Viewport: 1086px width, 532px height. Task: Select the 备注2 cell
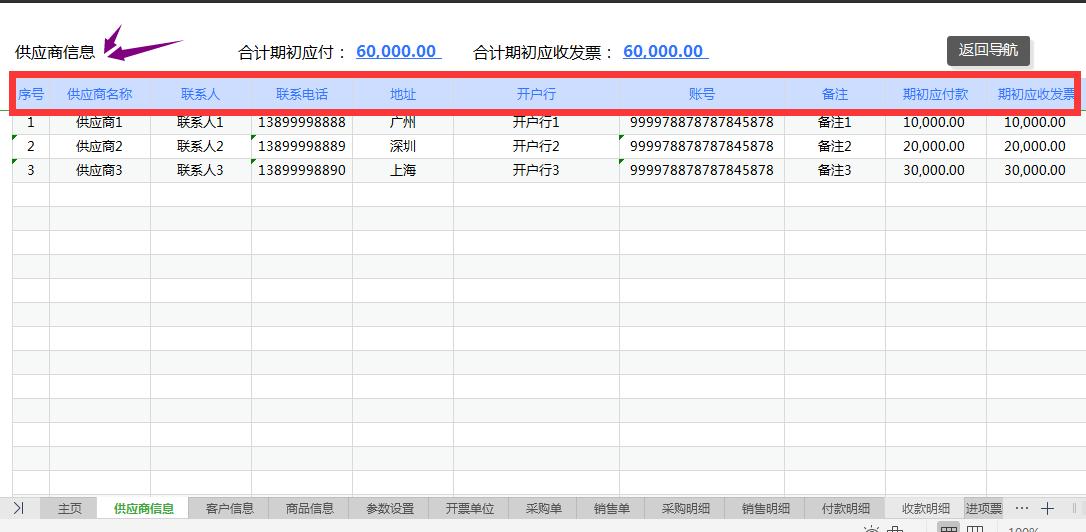click(x=835, y=146)
